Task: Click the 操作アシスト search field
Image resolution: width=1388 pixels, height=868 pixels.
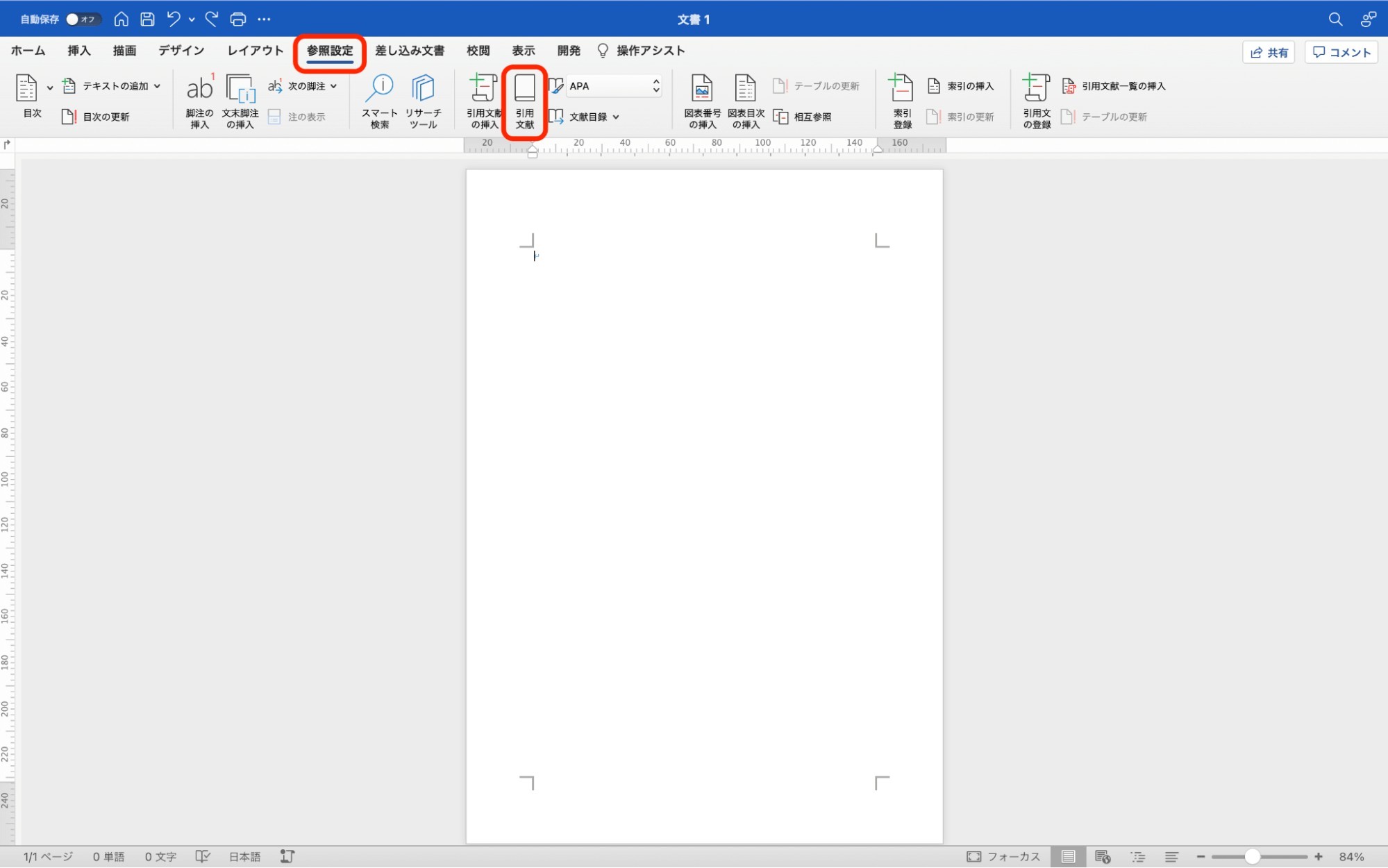Action: click(642, 51)
